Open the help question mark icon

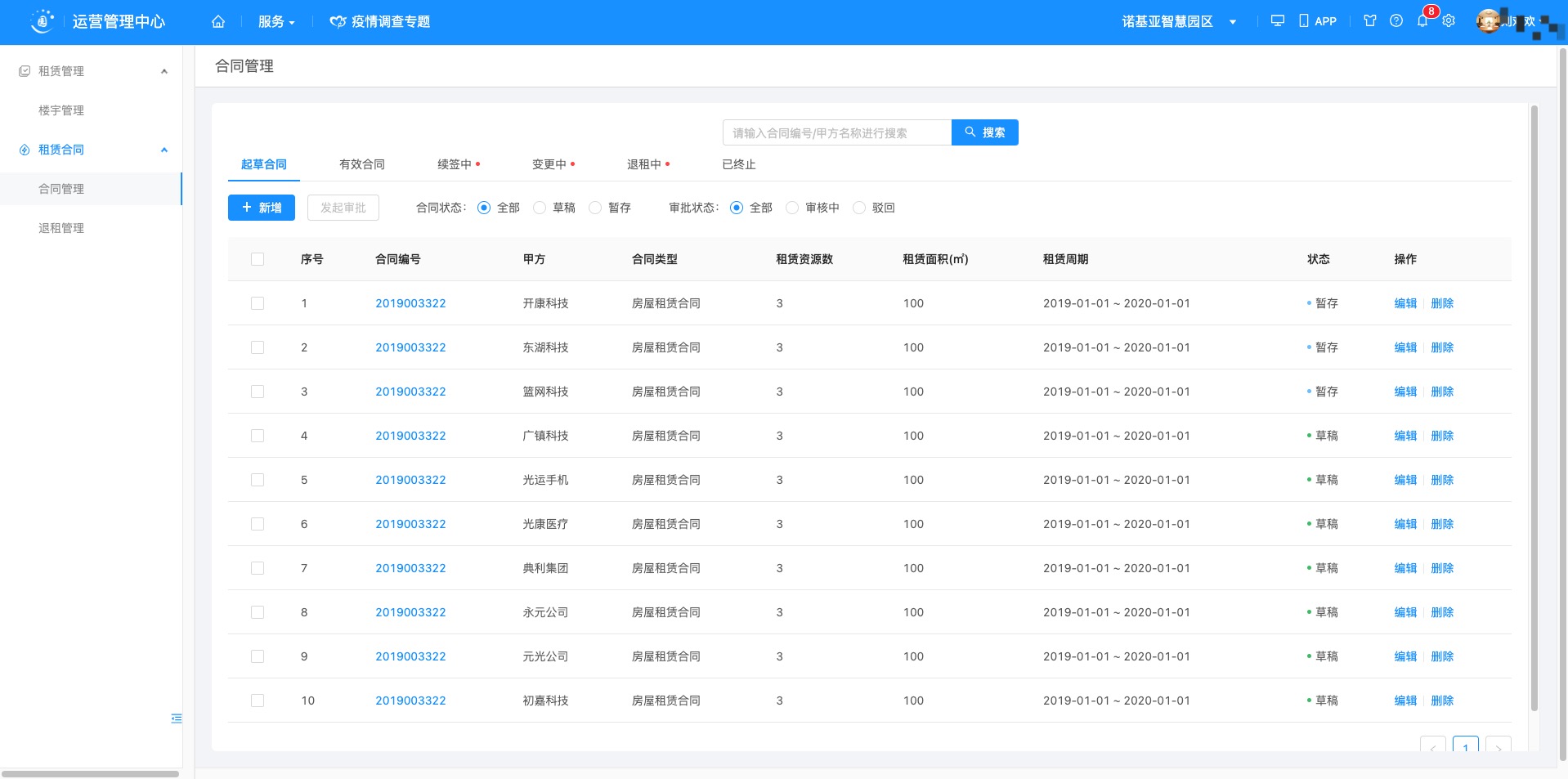[1396, 21]
